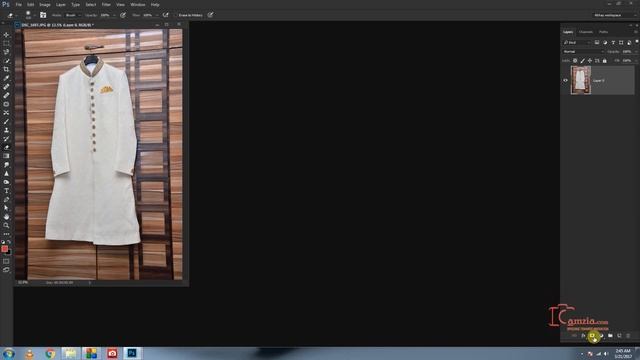This screenshot has width=640, height=360.
Task: Toggle type layer filter icon
Action: (613, 42)
